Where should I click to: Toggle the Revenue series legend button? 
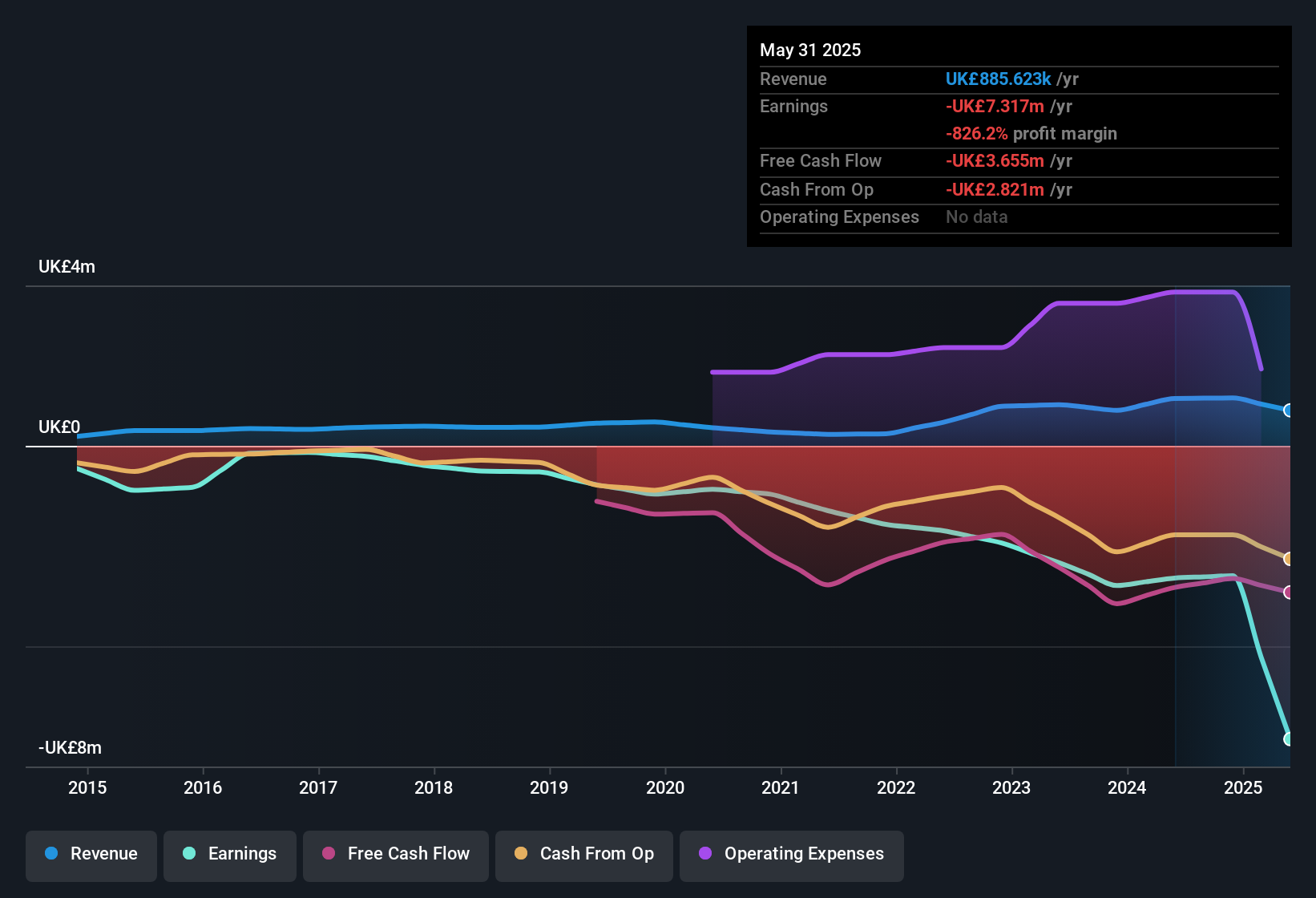(91, 855)
